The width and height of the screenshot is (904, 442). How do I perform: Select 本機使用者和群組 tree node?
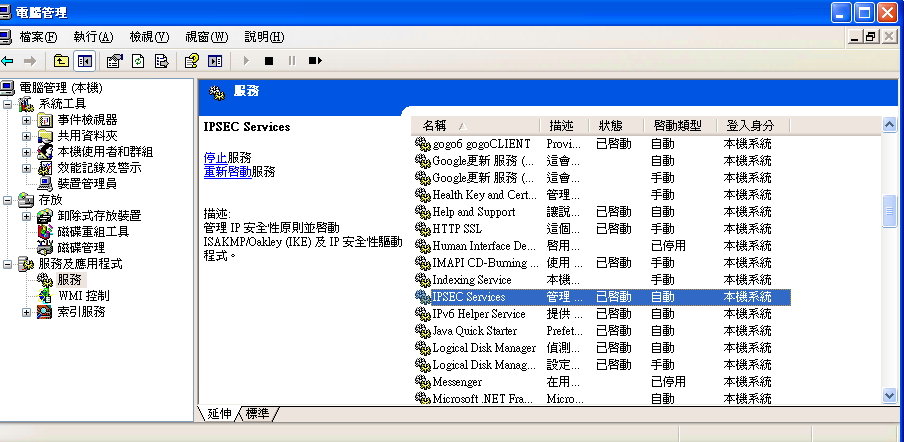pyautogui.click(x=105, y=152)
